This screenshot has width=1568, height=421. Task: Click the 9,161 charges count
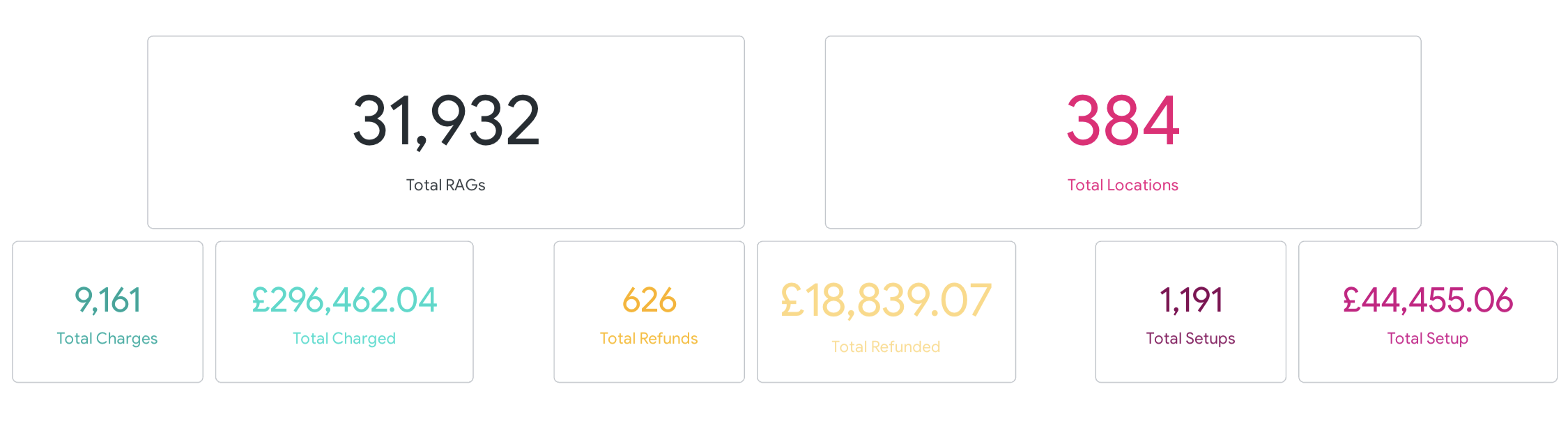107,300
